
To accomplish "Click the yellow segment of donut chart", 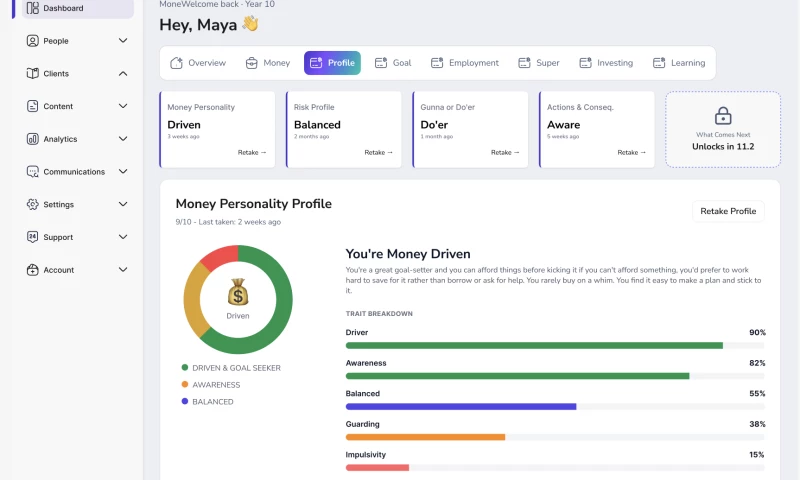I will pyautogui.click(x=193, y=298).
